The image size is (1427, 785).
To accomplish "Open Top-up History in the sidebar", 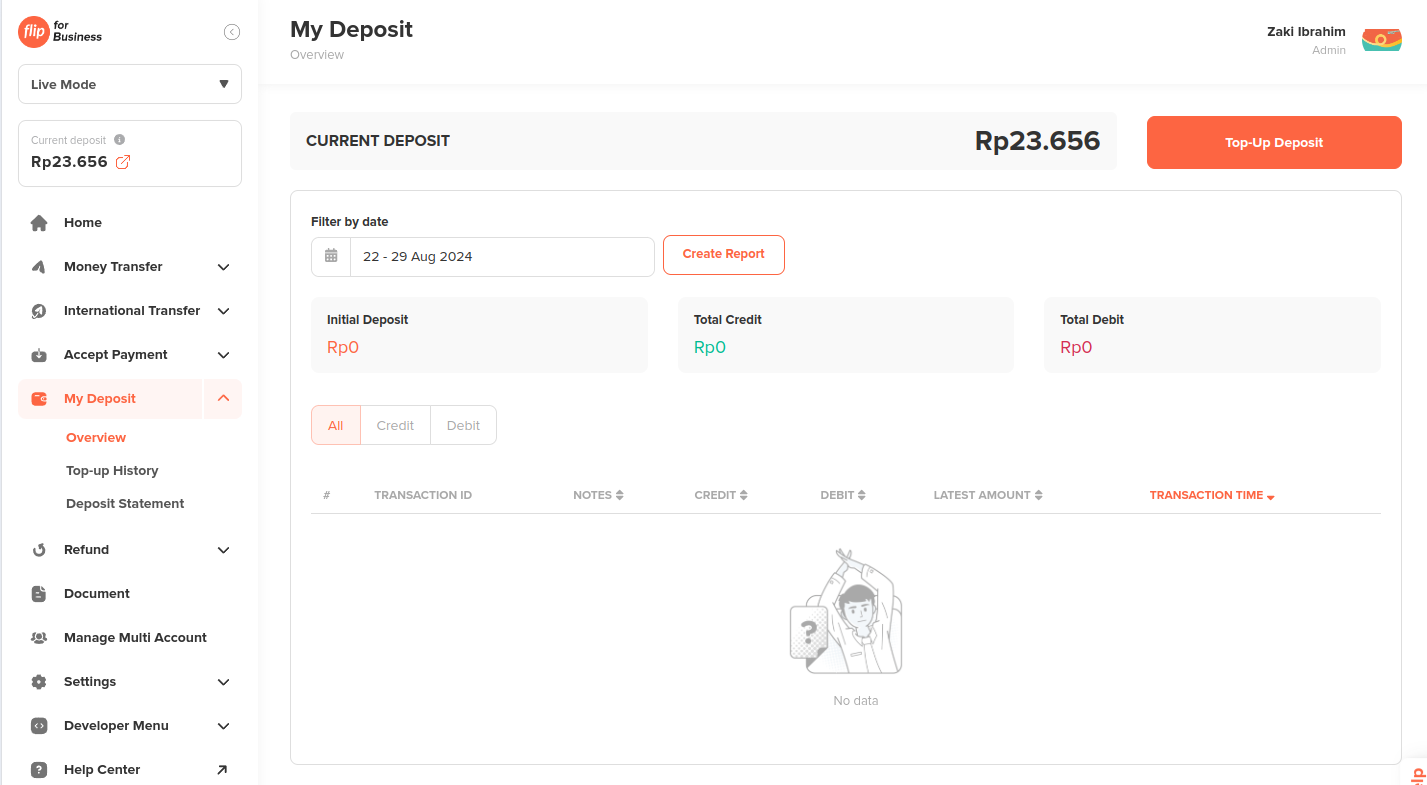I will pos(112,470).
